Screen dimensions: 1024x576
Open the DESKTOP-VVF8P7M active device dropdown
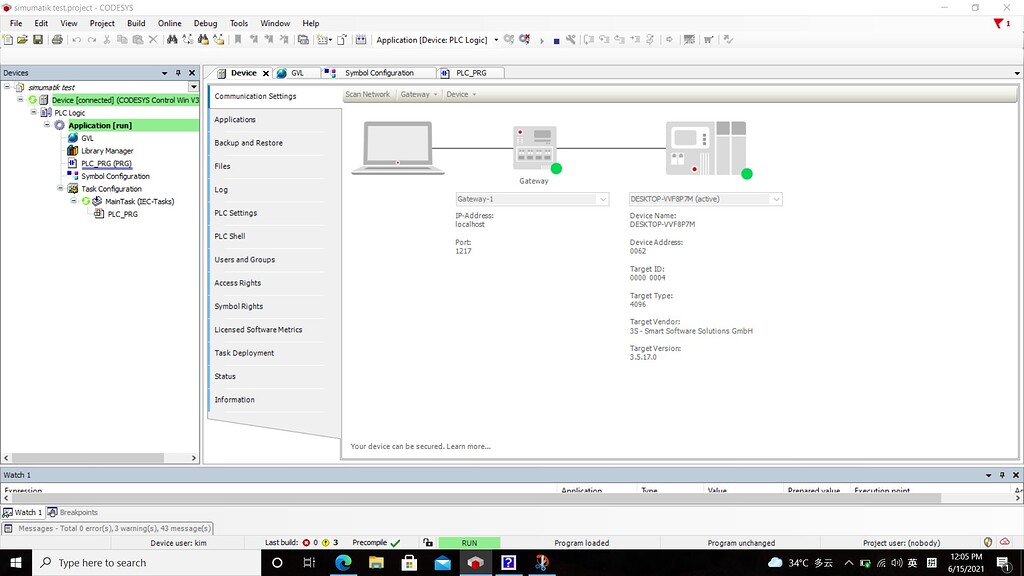point(776,198)
